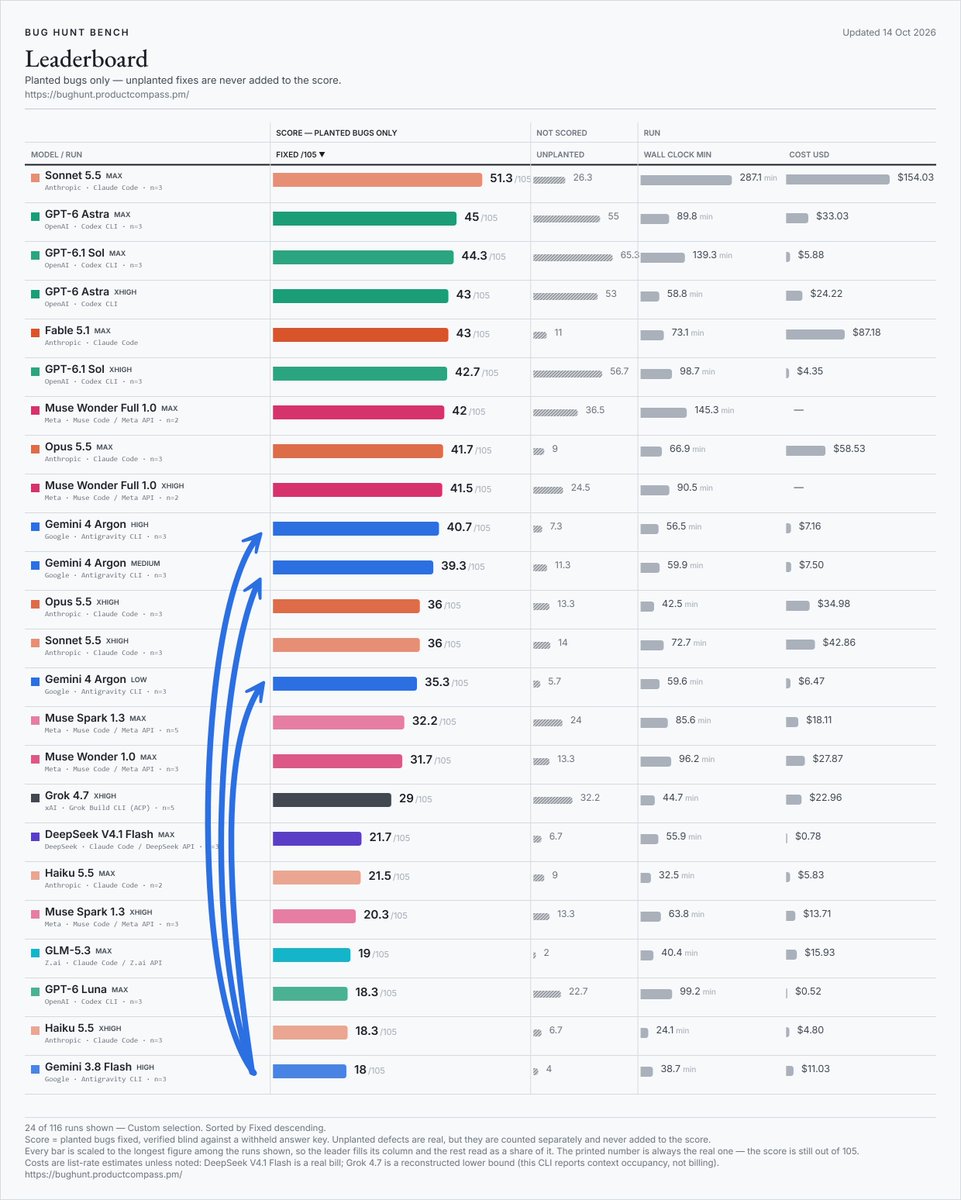
Task: Sort by the FIXED /105 column header
Action: pyautogui.click(x=300, y=155)
